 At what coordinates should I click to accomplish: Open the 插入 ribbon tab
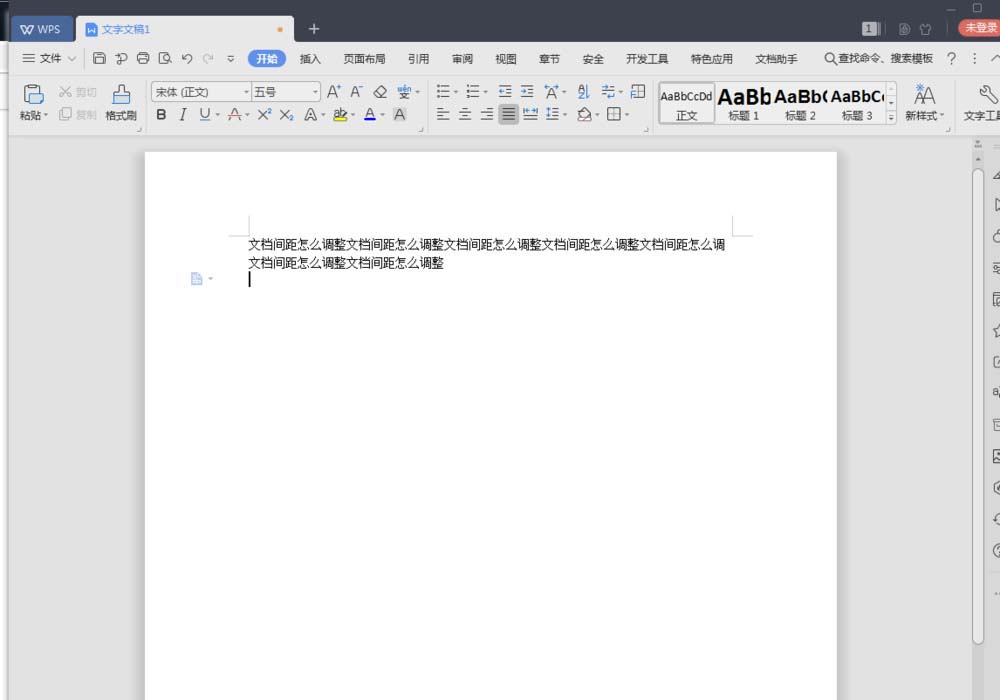pyautogui.click(x=310, y=59)
